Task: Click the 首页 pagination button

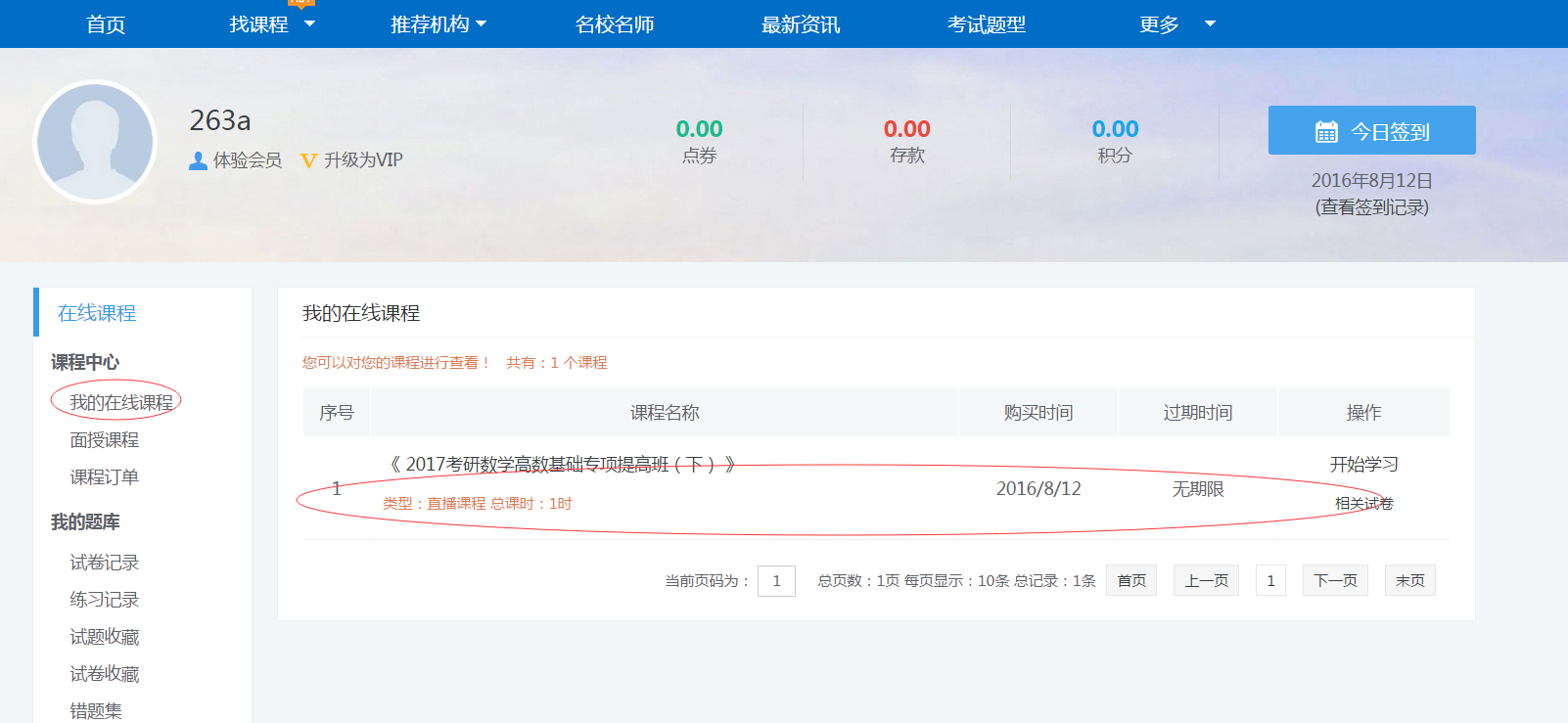Action: 1131,580
